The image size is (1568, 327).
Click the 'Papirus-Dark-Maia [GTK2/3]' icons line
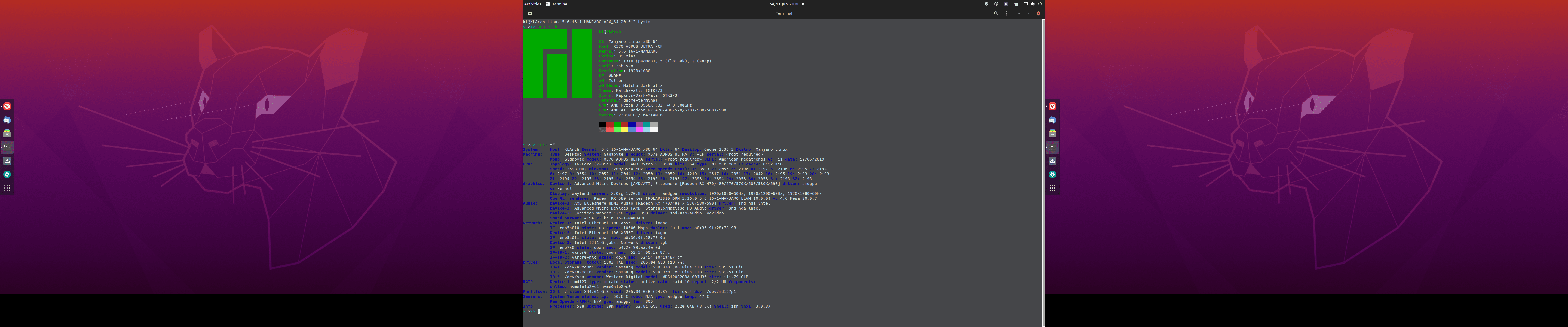click(639, 96)
